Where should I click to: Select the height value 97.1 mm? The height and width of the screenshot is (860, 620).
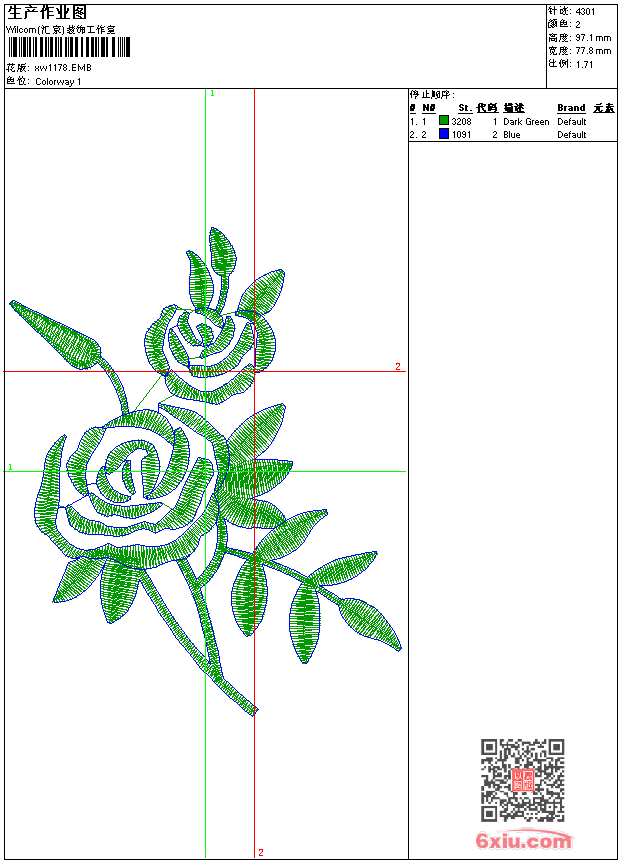click(x=593, y=37)
